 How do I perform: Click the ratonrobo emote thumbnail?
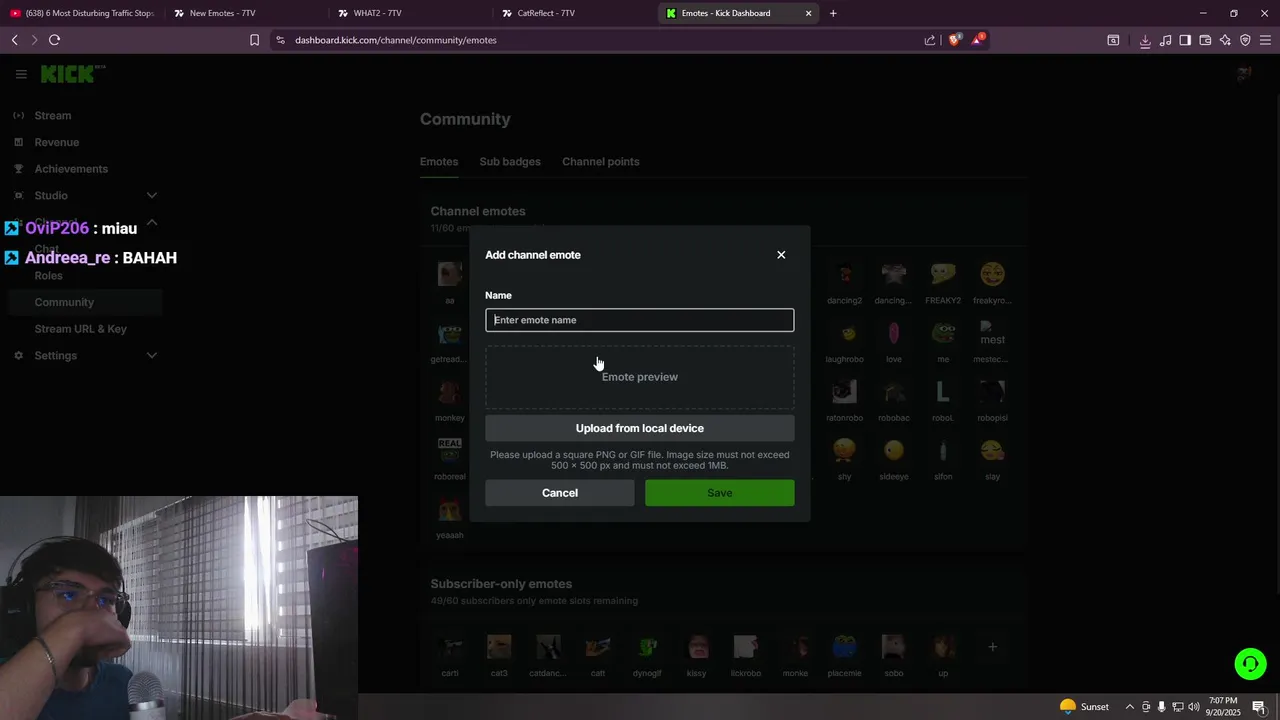[845, 392]
